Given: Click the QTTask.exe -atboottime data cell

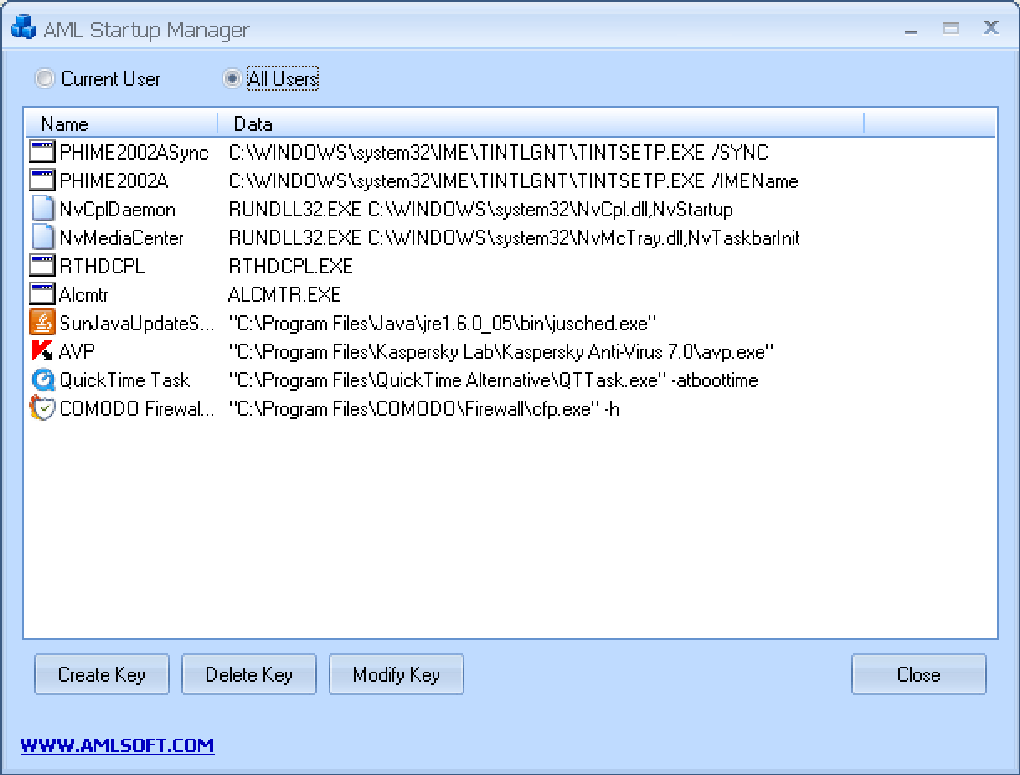Looking at the screenshot, I should [x=494, y=380].
